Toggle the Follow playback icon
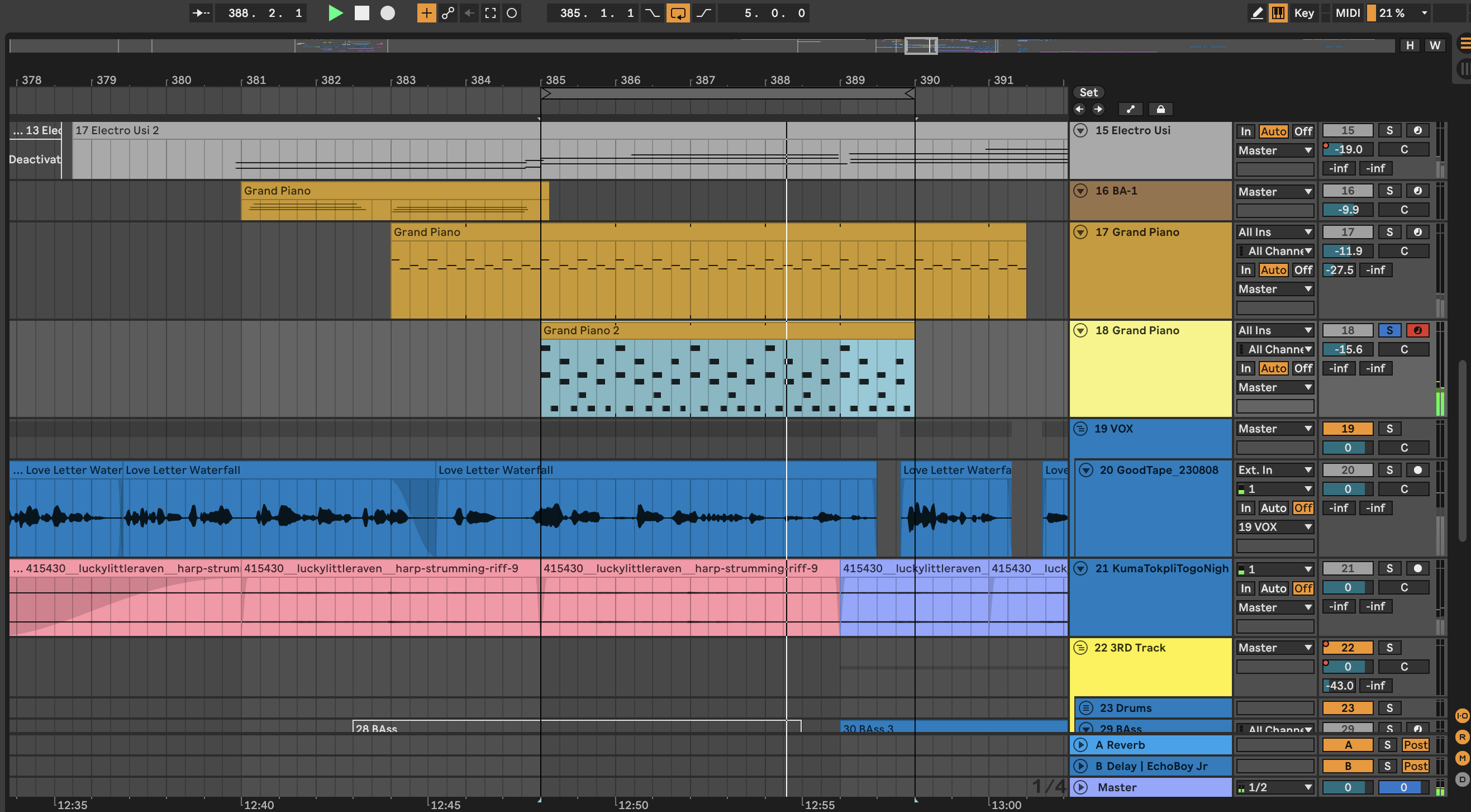The height and width of the screenshot is (812, 1471). tap(201, 13)
